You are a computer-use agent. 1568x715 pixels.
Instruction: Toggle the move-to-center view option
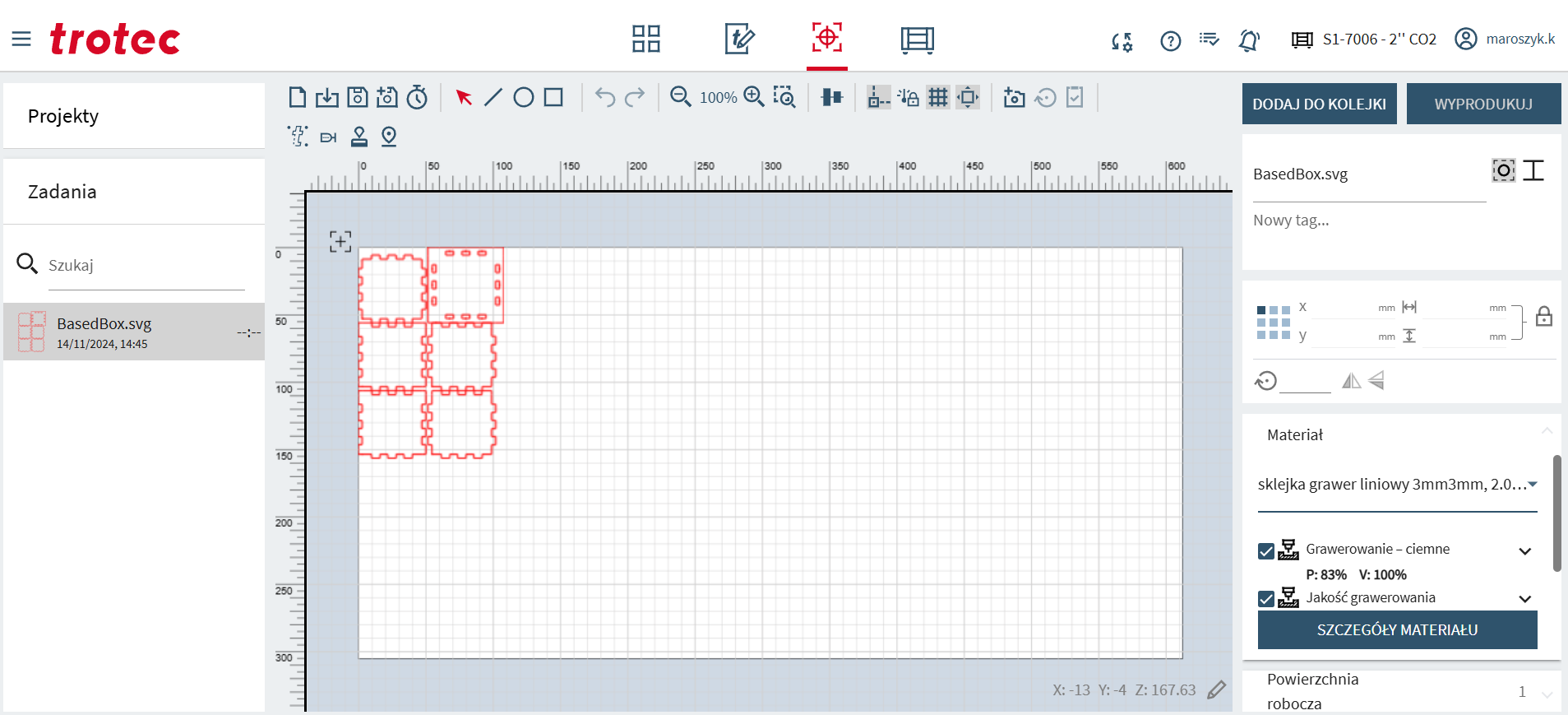(969, 97)
